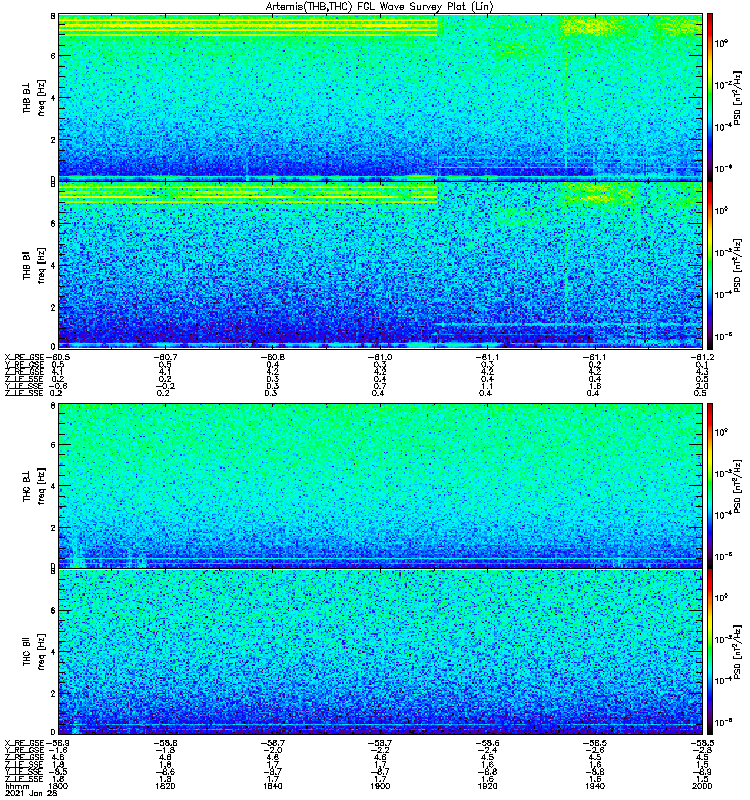Click the PSD [nT²/Hz] label of THB B⊥ panel
750x800 pixels.
coord(737,97)
